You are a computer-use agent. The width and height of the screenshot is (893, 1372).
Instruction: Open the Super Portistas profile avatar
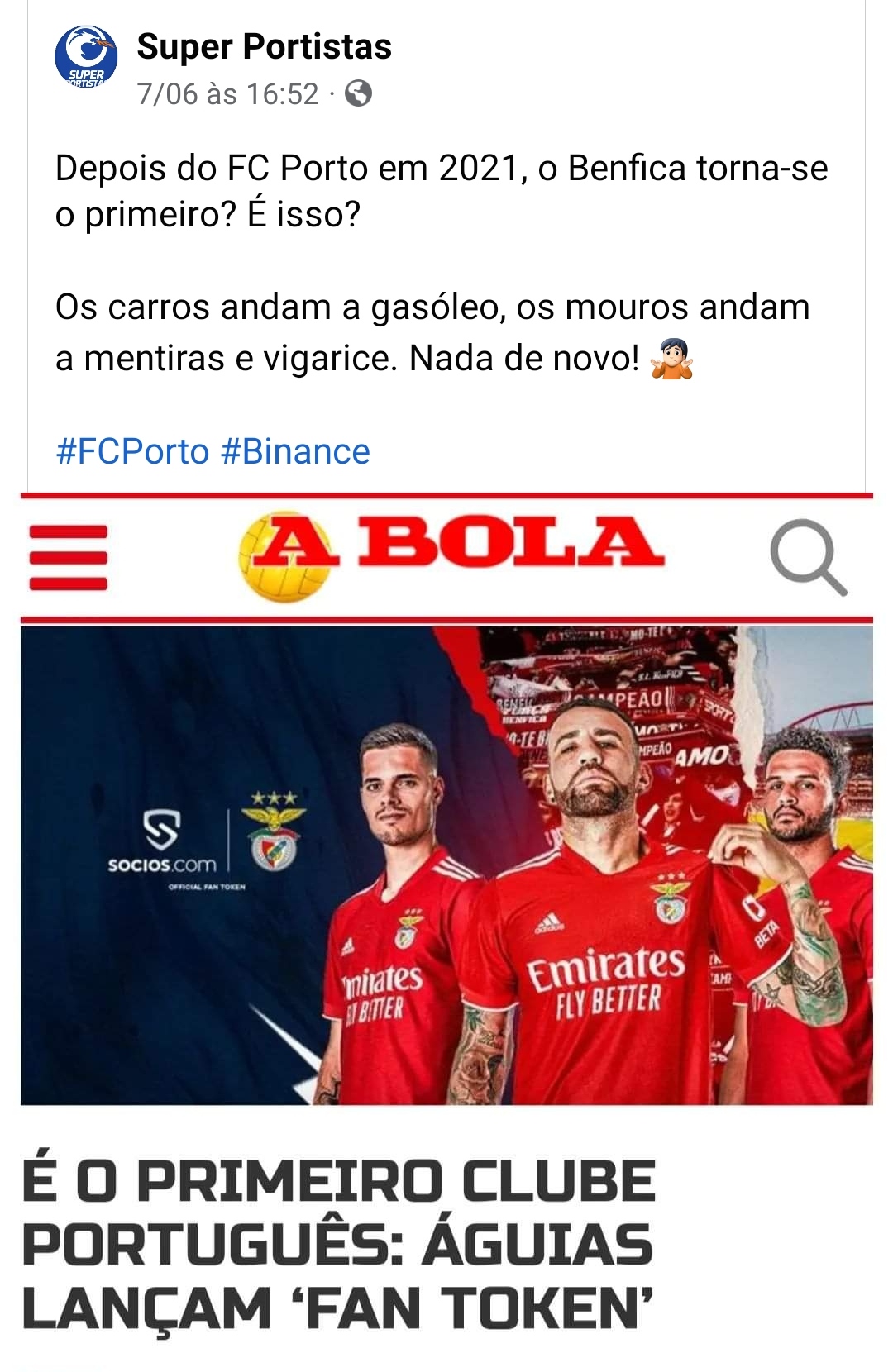tap(86, 56)
